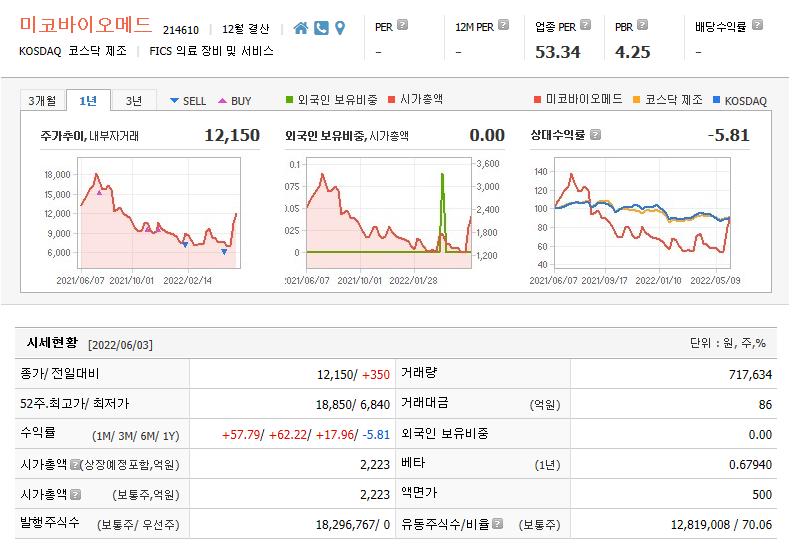Open help icon next to 업종 PER
Screen dimensions: 789x552
click(x=585, y=25)
